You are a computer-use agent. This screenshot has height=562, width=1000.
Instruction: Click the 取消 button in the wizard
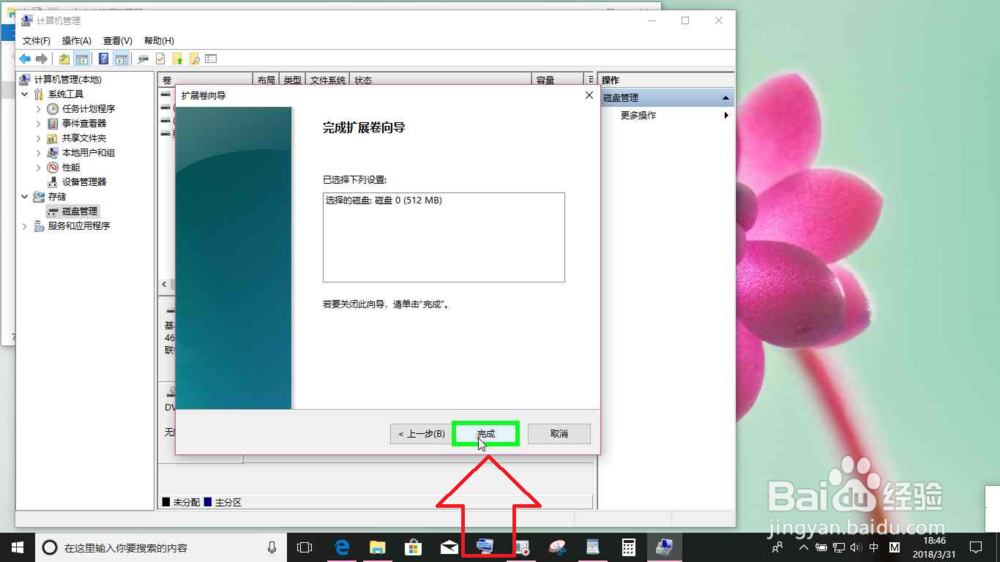point(559,434)
